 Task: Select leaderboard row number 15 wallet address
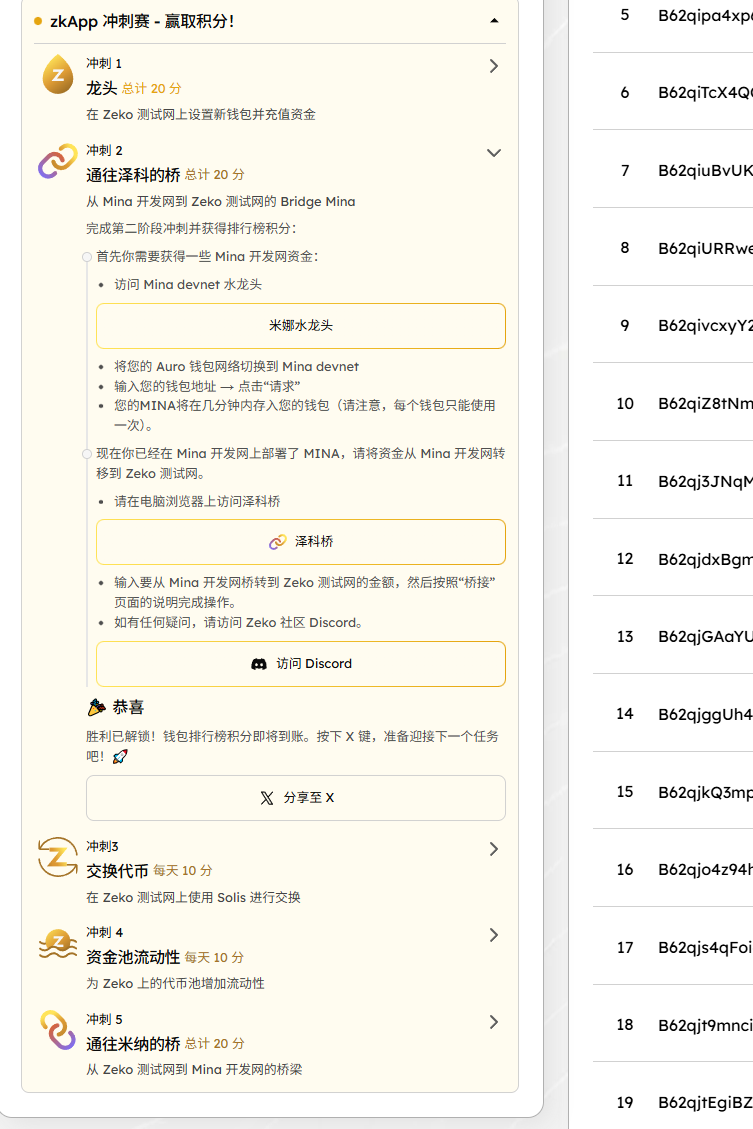[x=704, y=792]
